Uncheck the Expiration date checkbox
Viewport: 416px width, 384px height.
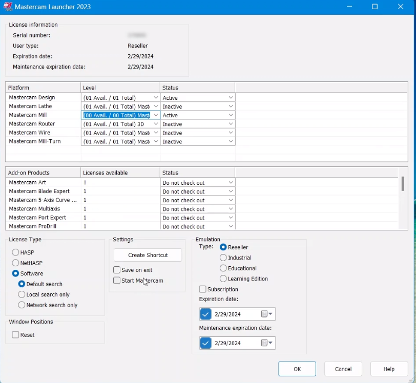tap(206, 314)
